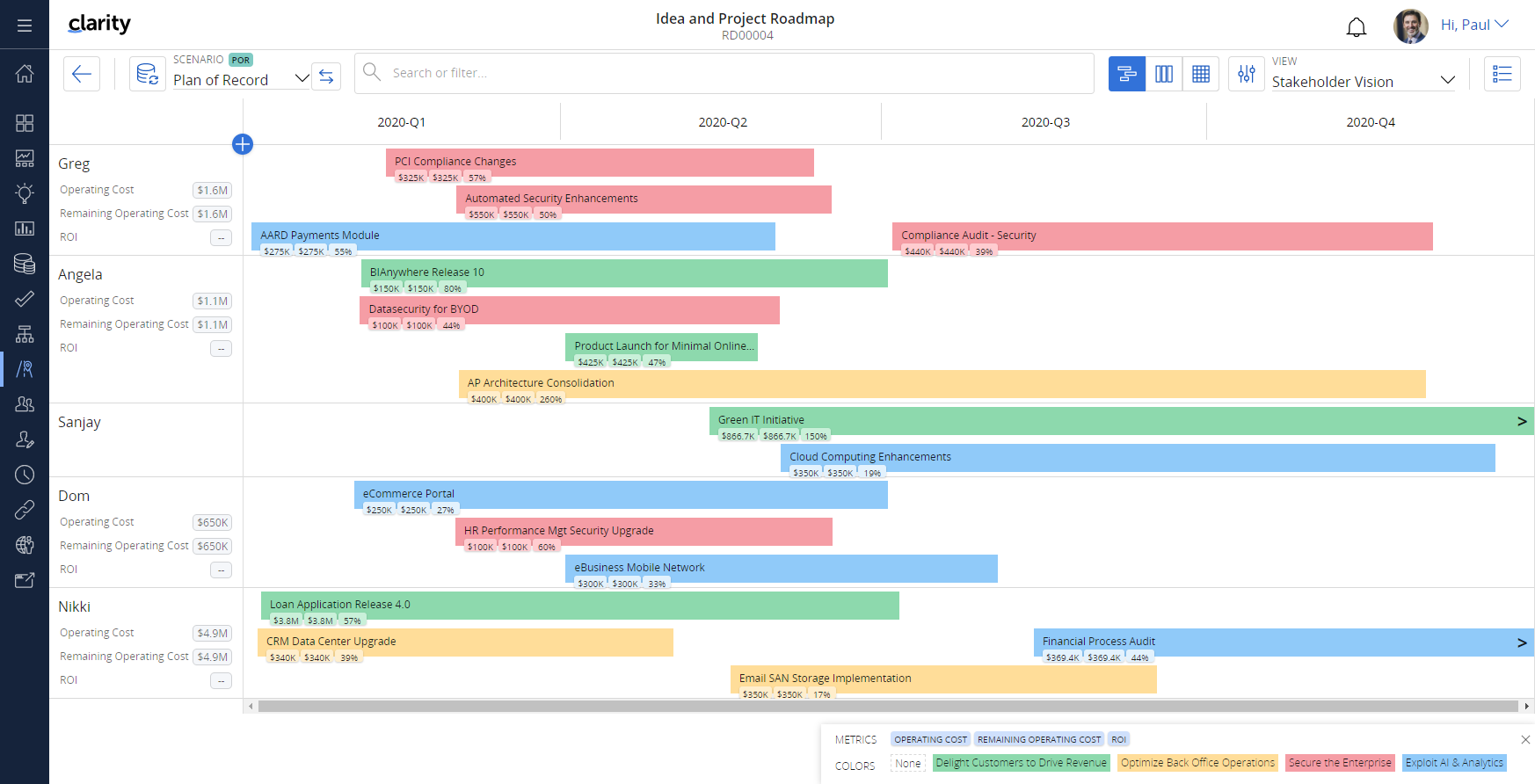Viewport: 1535px width, 784px height.
Task: Open the line chart monitor sidebar icon
Action: 25,158
